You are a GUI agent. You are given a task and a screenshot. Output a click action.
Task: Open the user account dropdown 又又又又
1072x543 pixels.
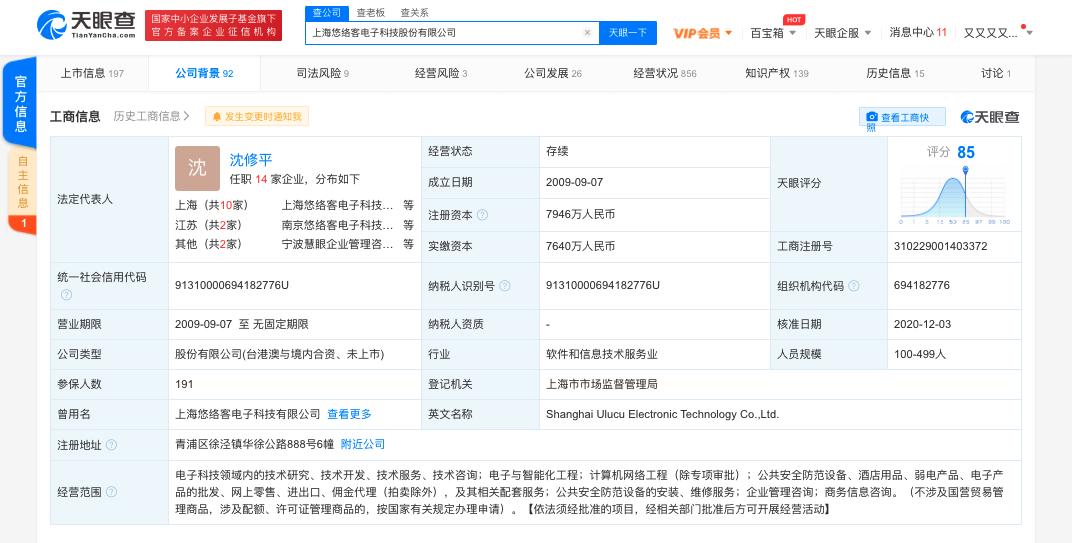coord(997,33)
